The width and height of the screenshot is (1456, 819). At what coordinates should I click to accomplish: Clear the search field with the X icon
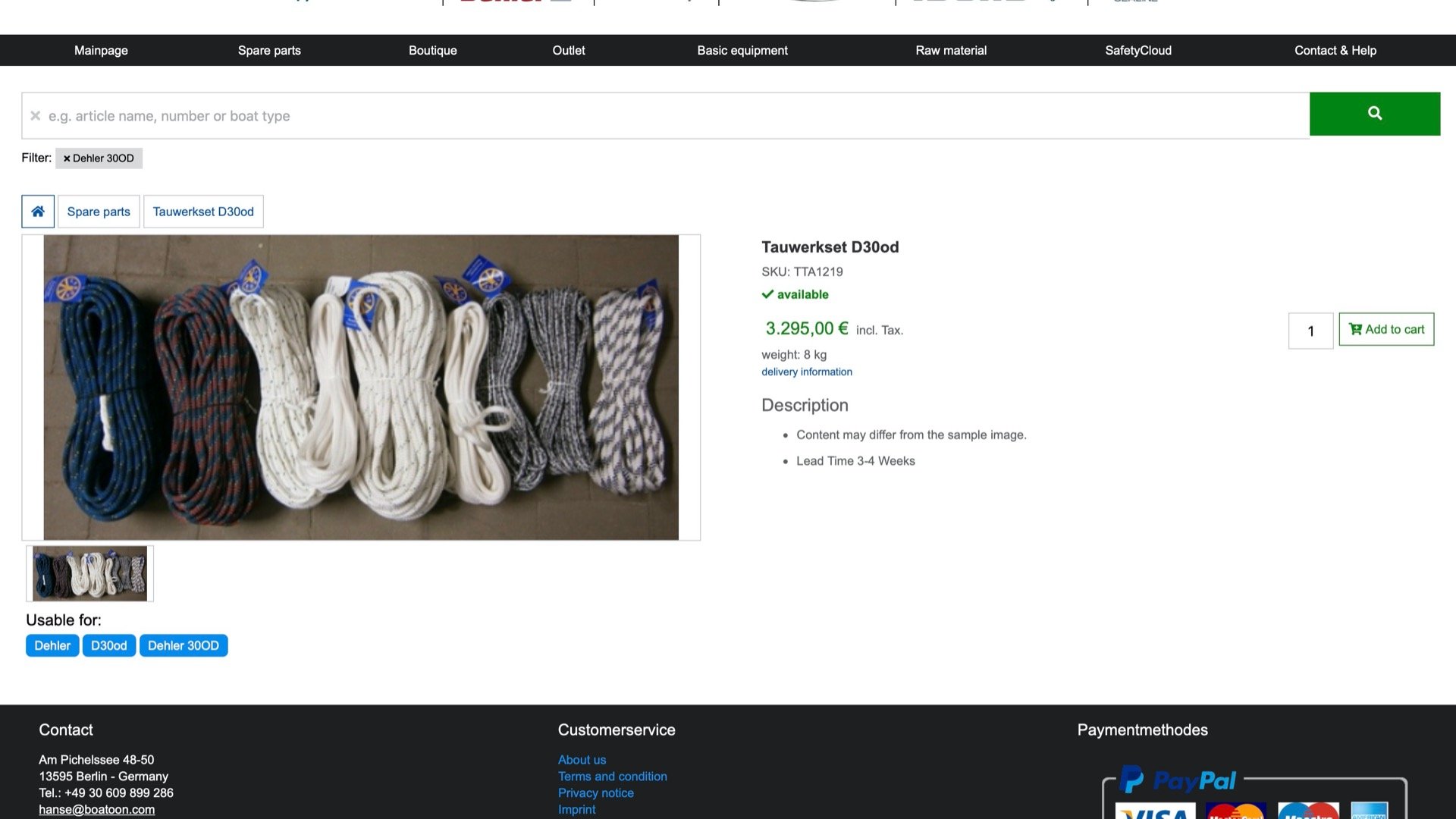tap(35, 116)
